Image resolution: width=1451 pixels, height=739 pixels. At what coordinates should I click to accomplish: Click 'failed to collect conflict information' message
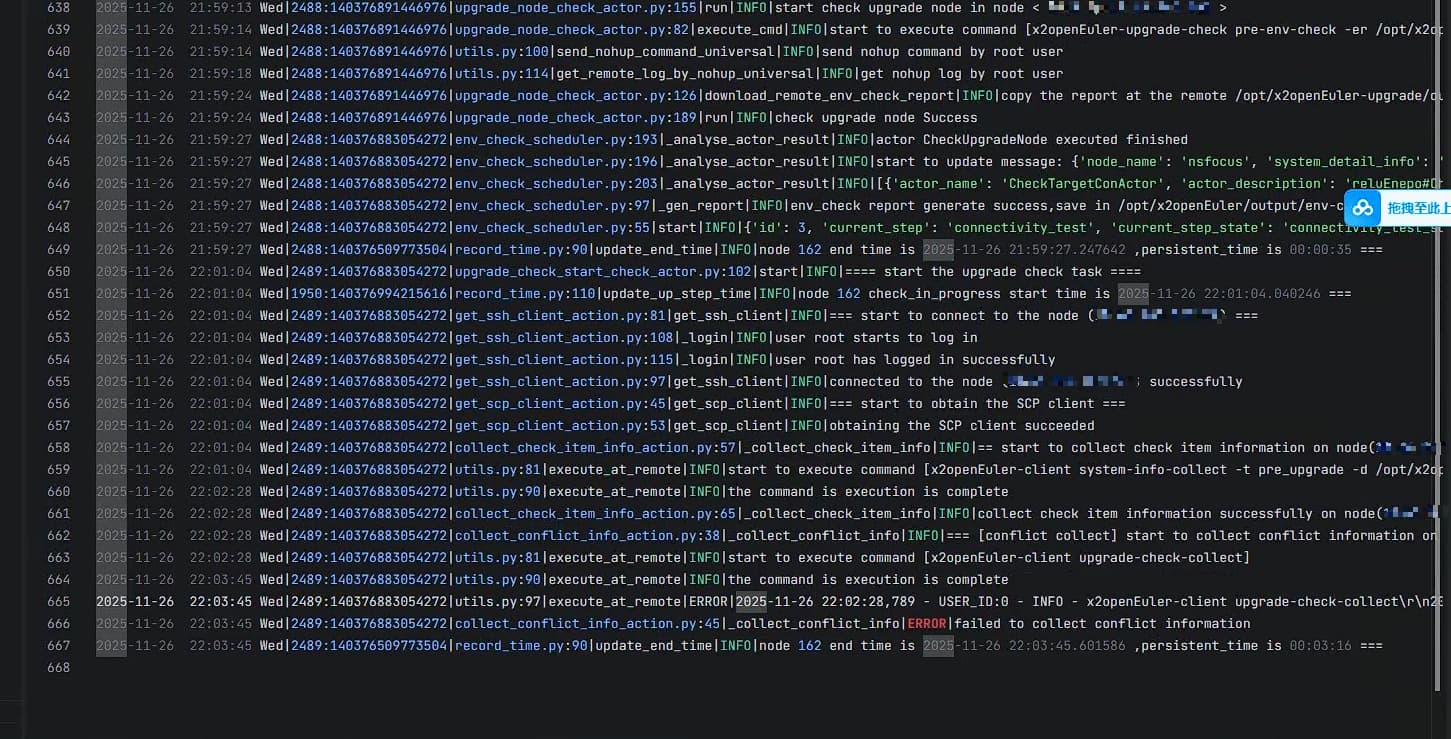pos(1102,624)
